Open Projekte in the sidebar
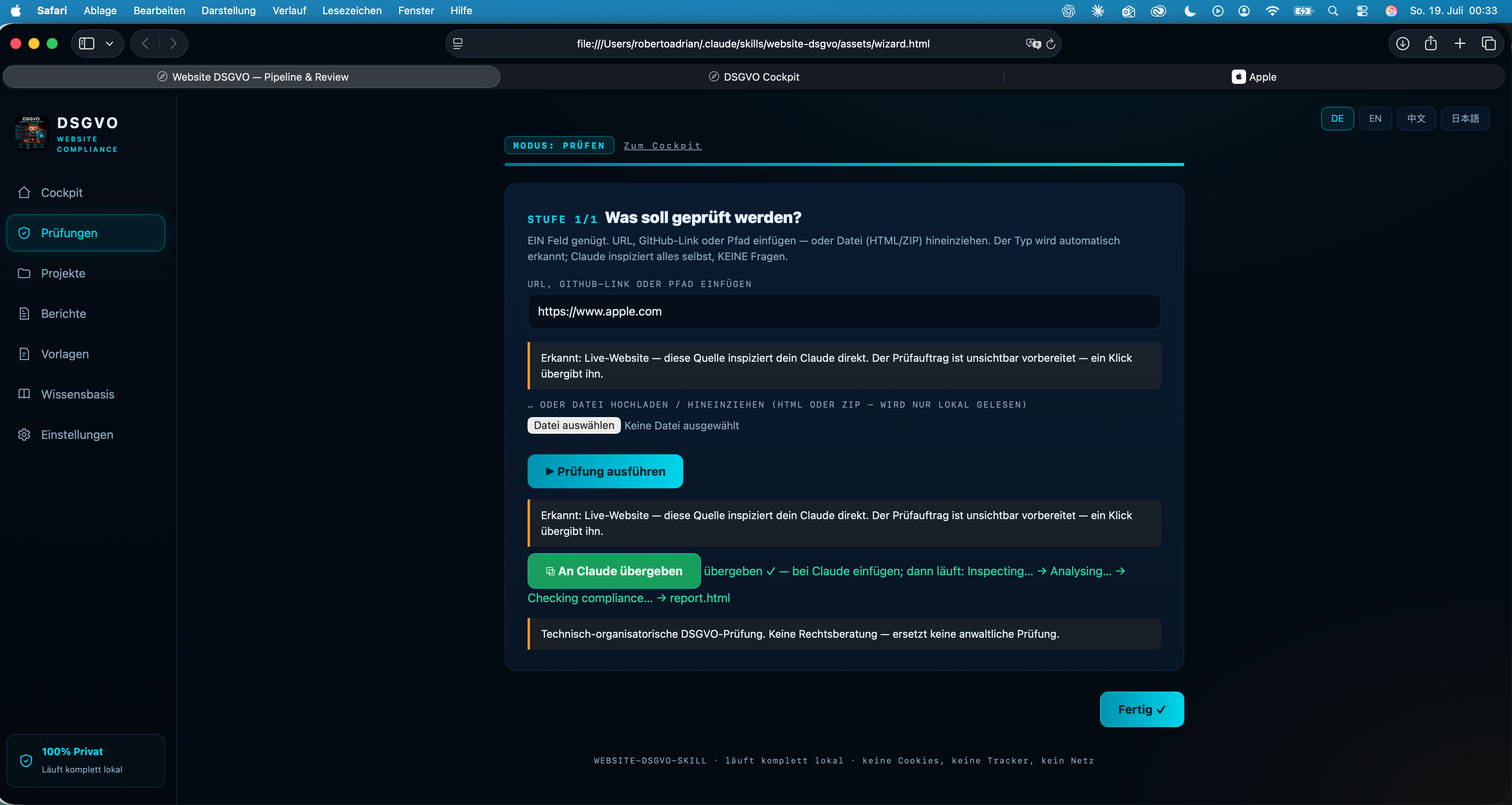Viewport: 1512px width, 805px height. 86,273
